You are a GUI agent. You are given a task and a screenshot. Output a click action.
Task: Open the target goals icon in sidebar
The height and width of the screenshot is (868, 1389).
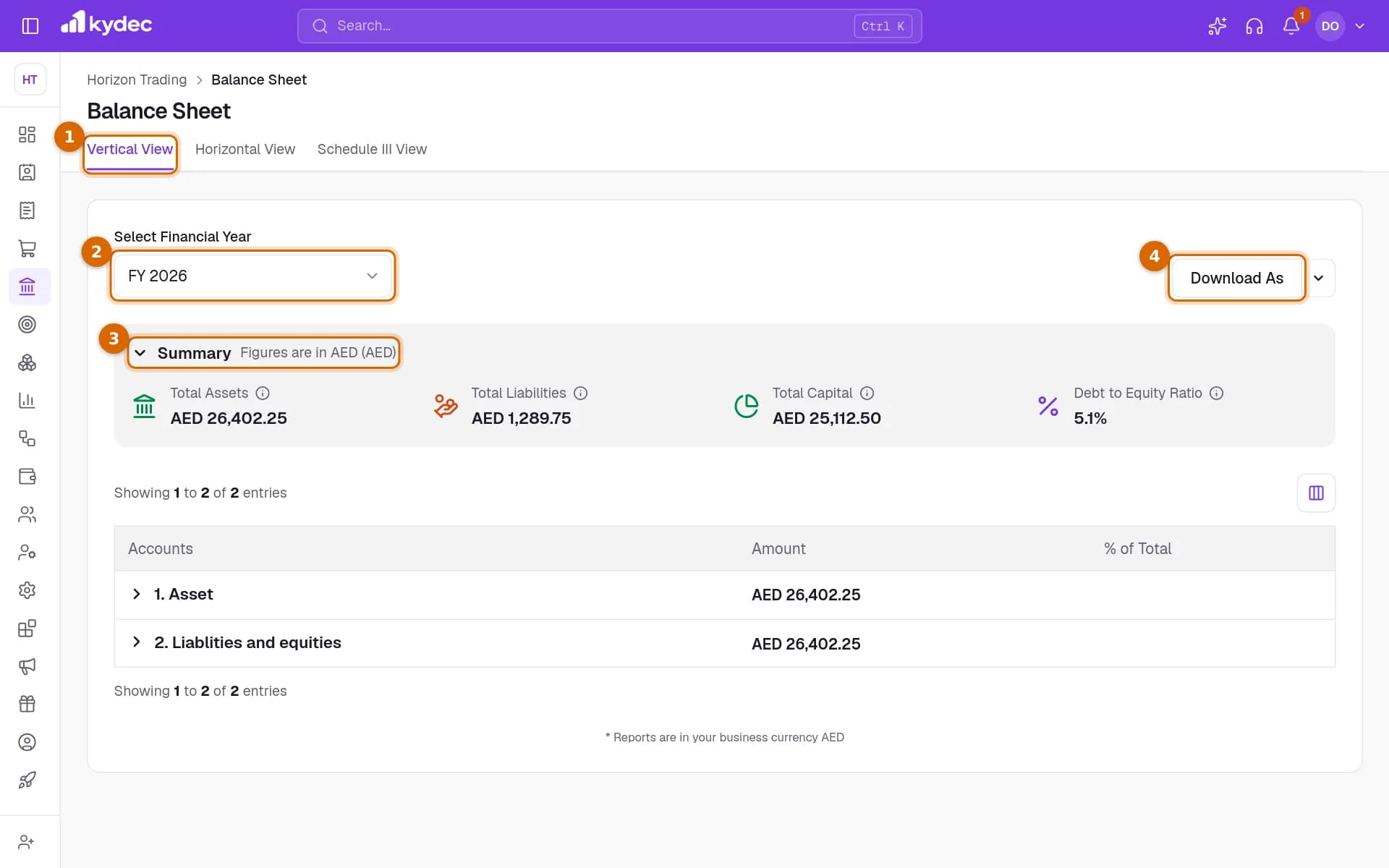tap(27, 325)
